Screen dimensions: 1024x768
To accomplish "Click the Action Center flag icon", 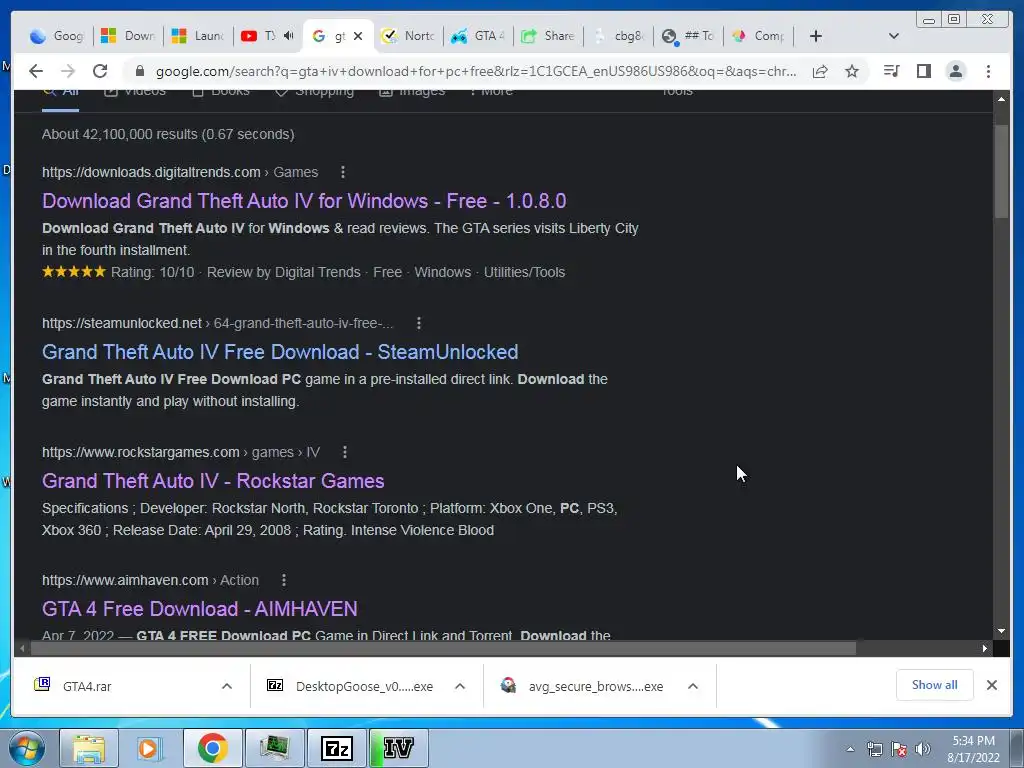I will click(899, 749).
